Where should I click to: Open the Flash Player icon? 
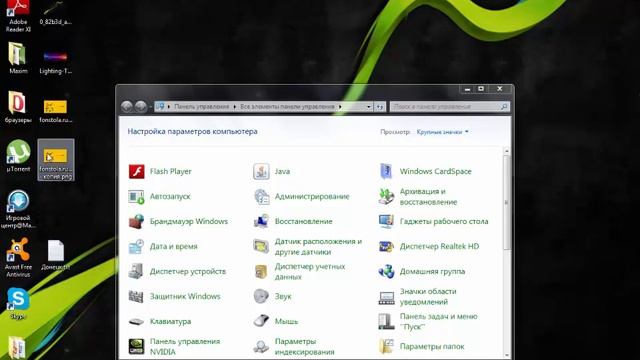[136, 171]
